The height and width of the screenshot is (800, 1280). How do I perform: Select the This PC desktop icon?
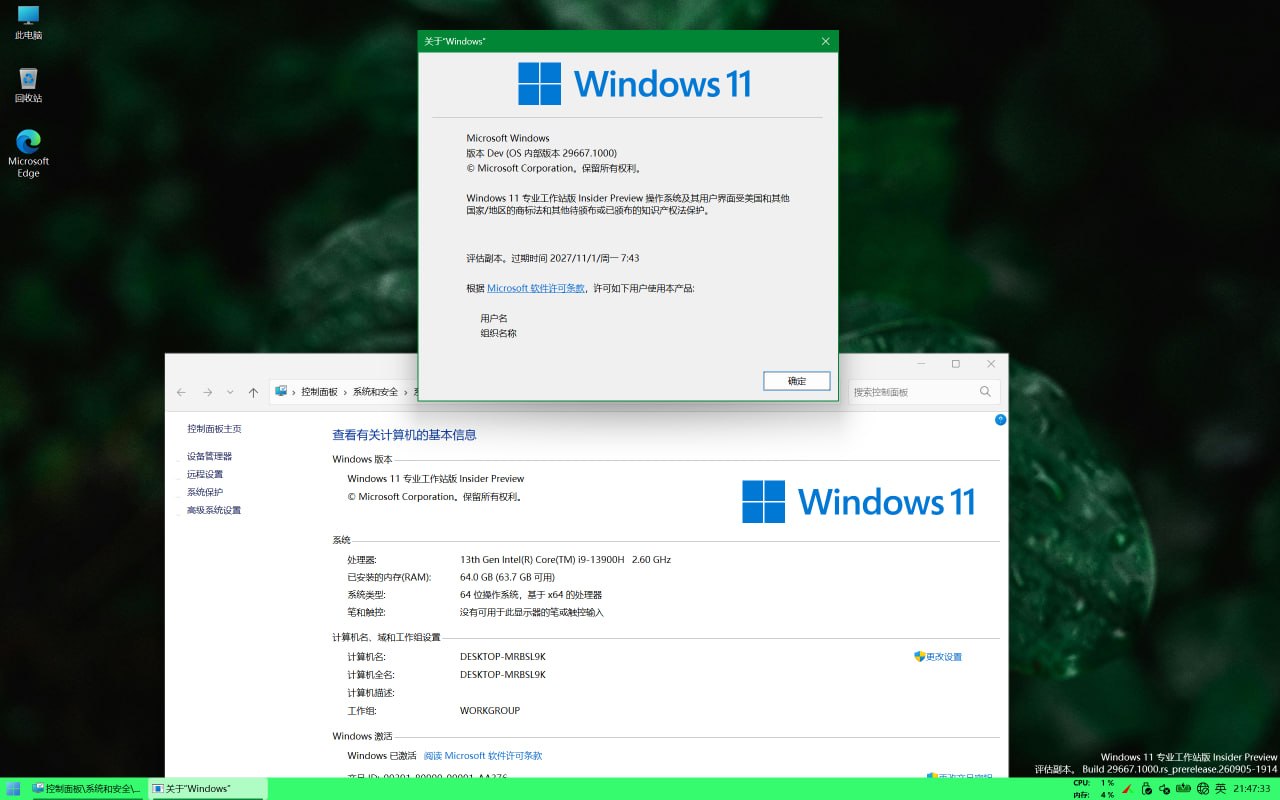[28, 23]
